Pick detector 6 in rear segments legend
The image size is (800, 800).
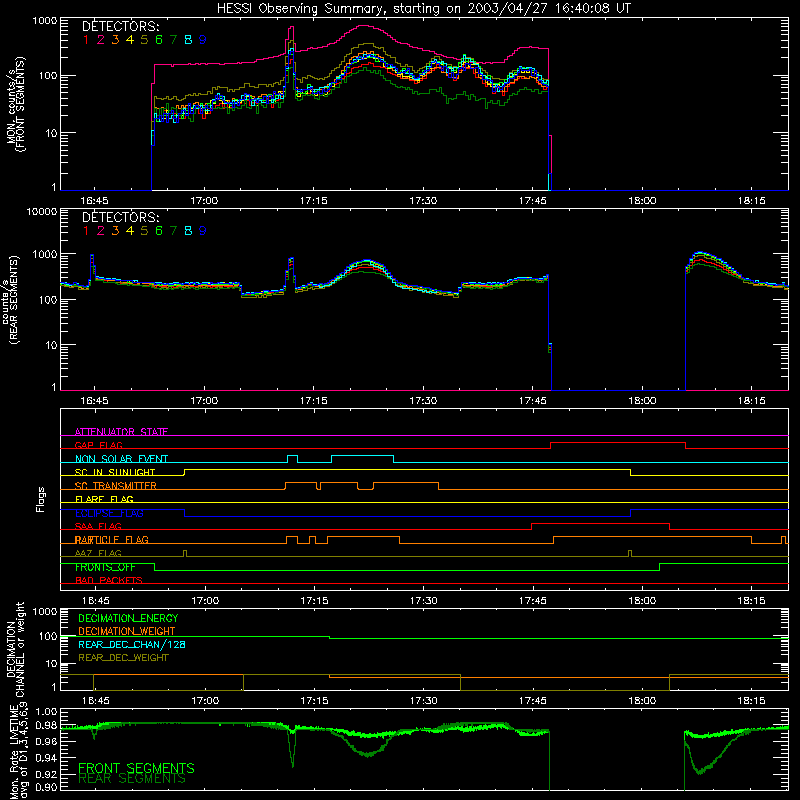[x=159, y=231]
